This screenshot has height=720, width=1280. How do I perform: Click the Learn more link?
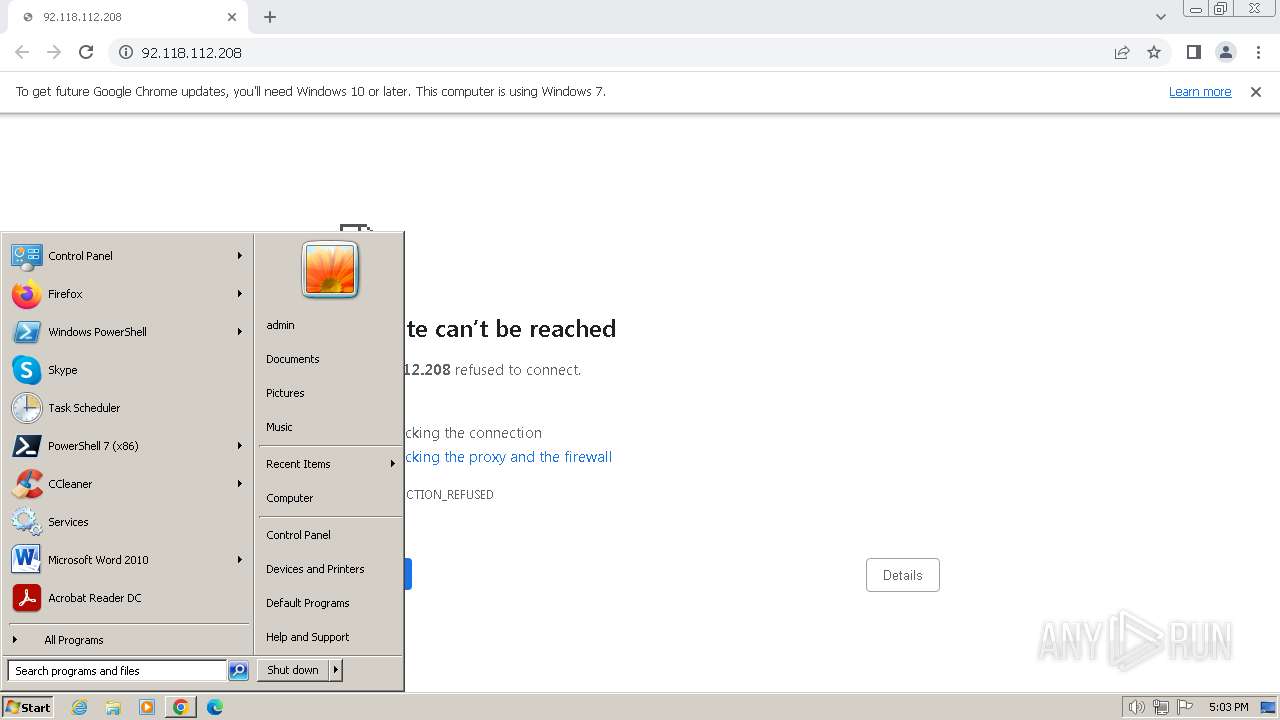tap(1200, 92)
